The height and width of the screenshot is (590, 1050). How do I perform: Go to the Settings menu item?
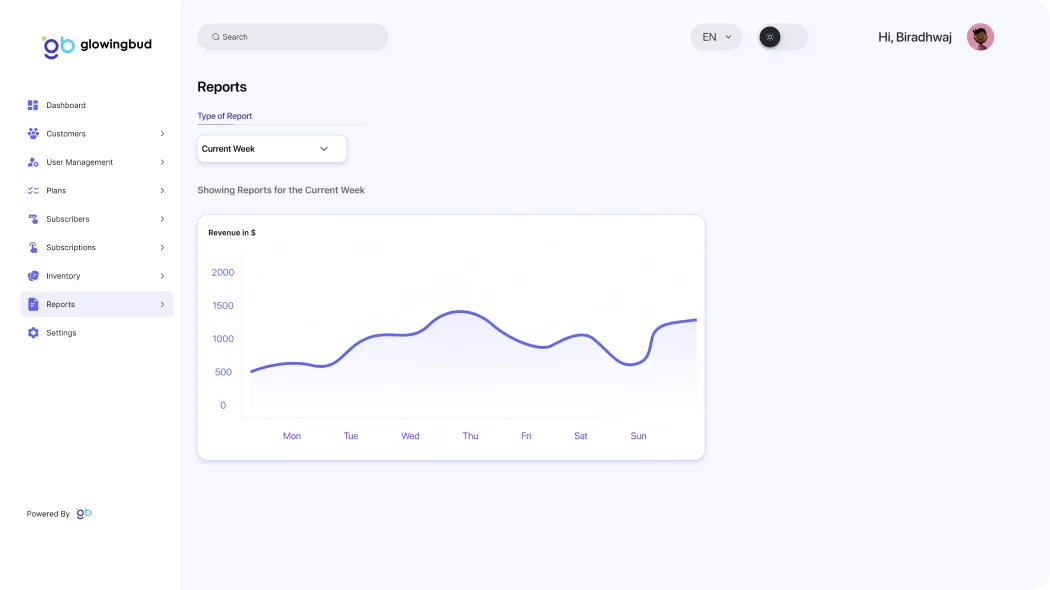pos(61,333)
